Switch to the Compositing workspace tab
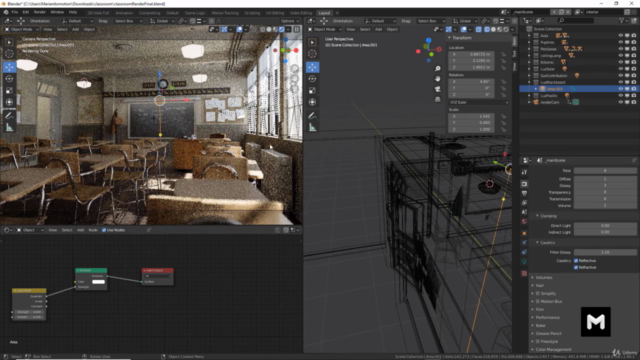Viewport: 640px width, 360px height. (x=149, y=13)
